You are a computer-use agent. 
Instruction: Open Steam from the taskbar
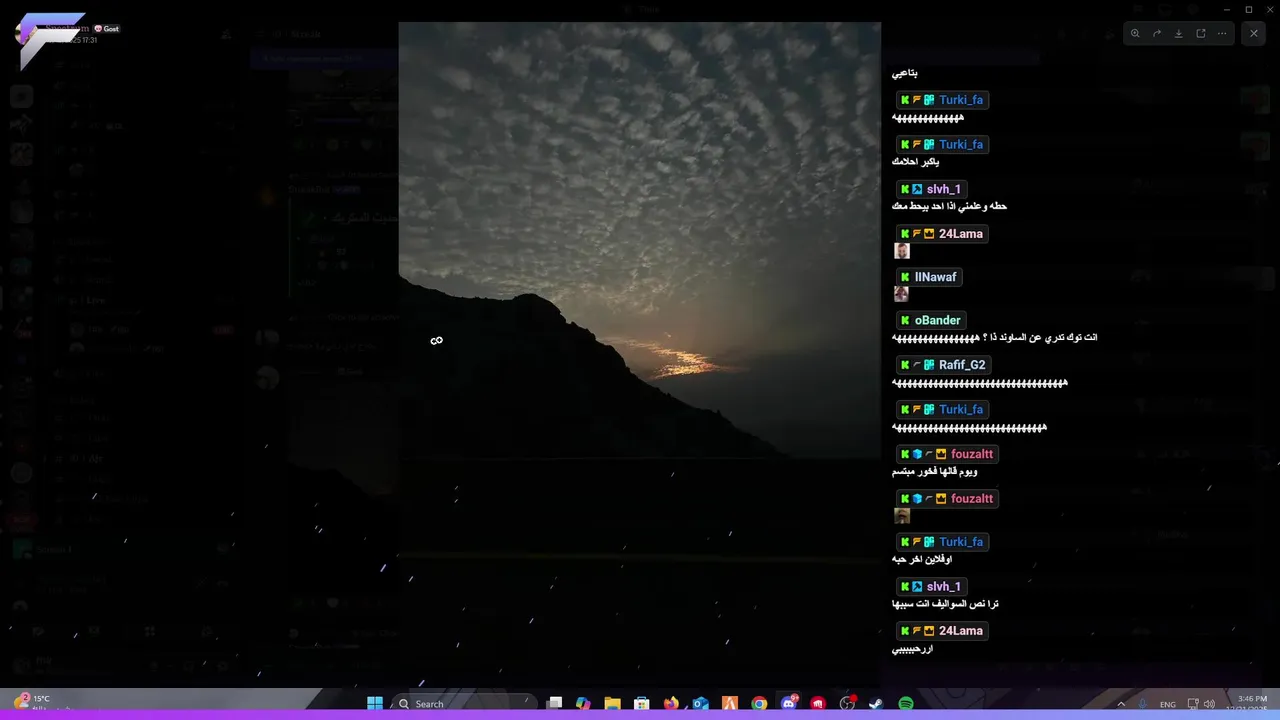[x=876, y=704]
